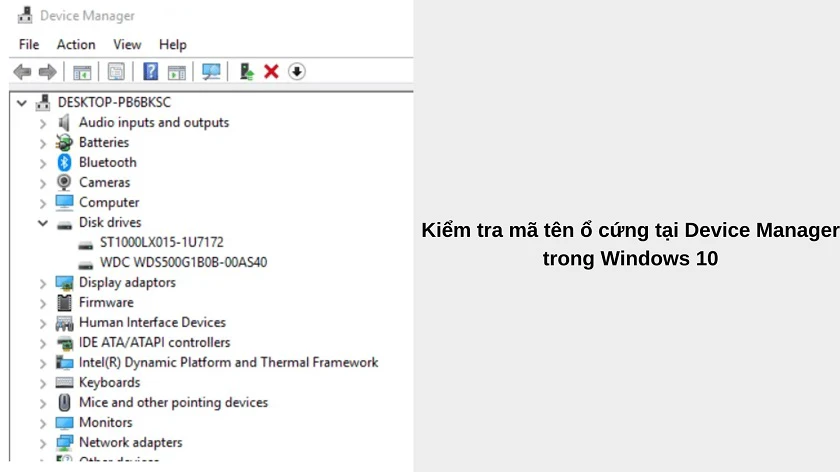Click the Intel Dynamic Platform folder icon
The image size is (840, 472).
(64, 363)
